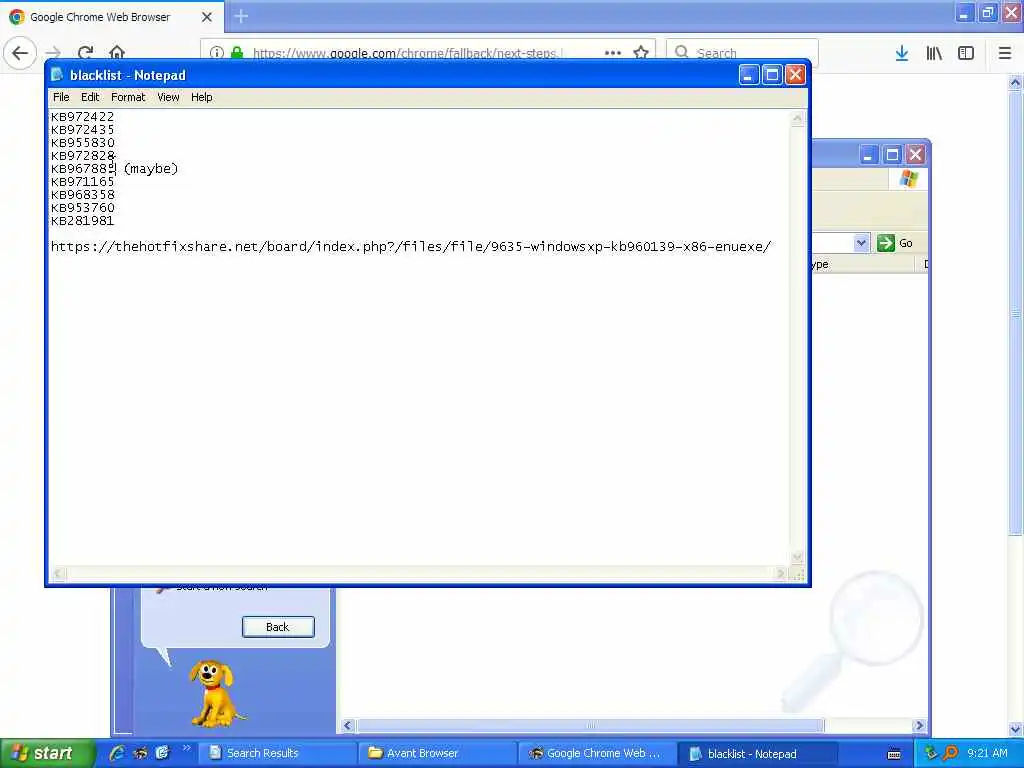Maximize the blacklist Notepad window
Screen dimensions: 1024x768
coord(772,75)
